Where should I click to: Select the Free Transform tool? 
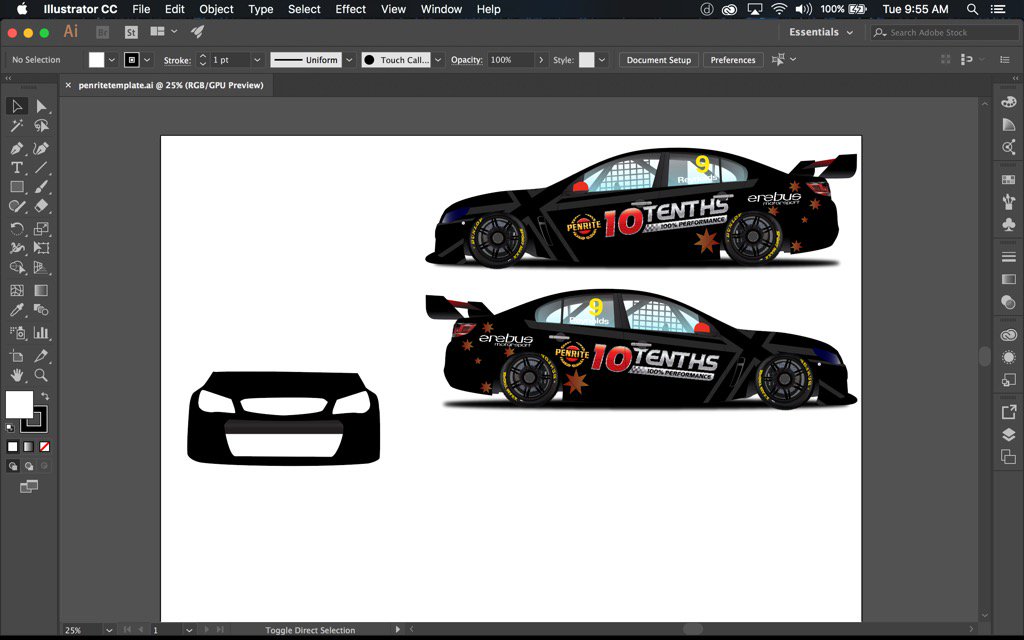tap(41, 248)
